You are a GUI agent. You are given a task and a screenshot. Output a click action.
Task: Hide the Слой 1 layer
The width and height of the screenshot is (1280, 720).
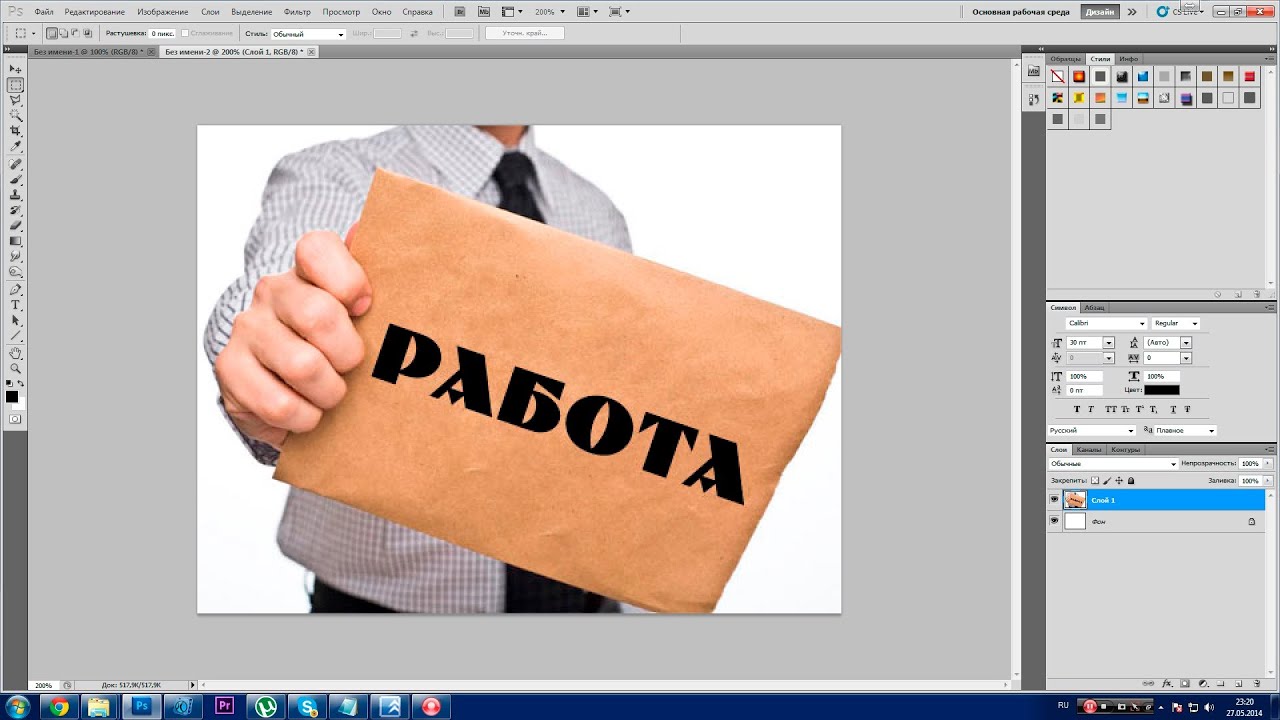pos(1054,499)
